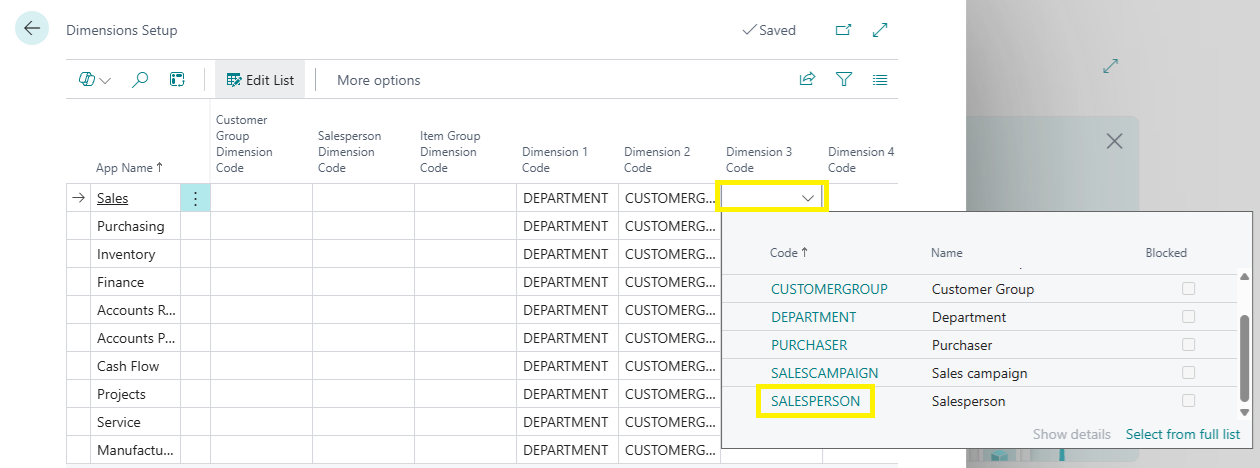
Task: Toggle Blocked checkbox for PURCHASER
Action: 1188,345
